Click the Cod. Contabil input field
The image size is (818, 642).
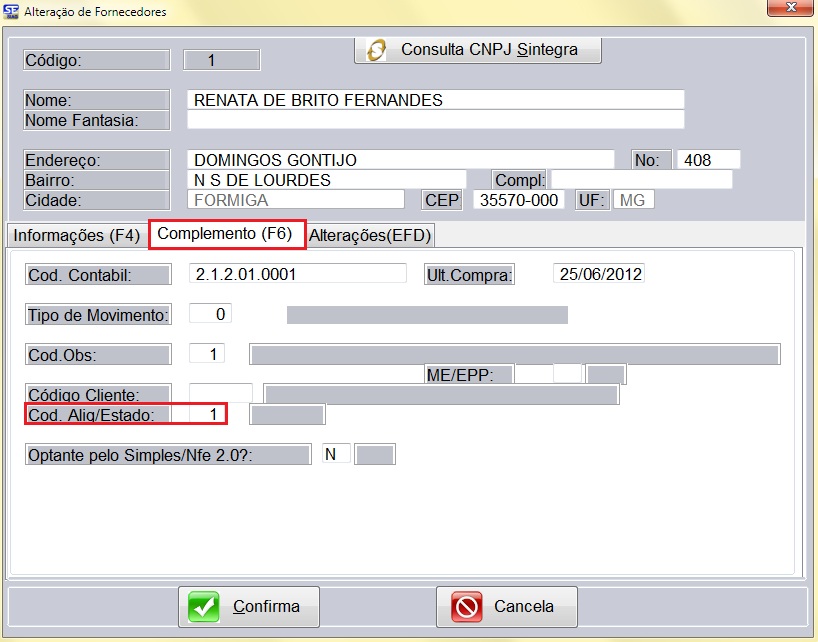point(297,274)
